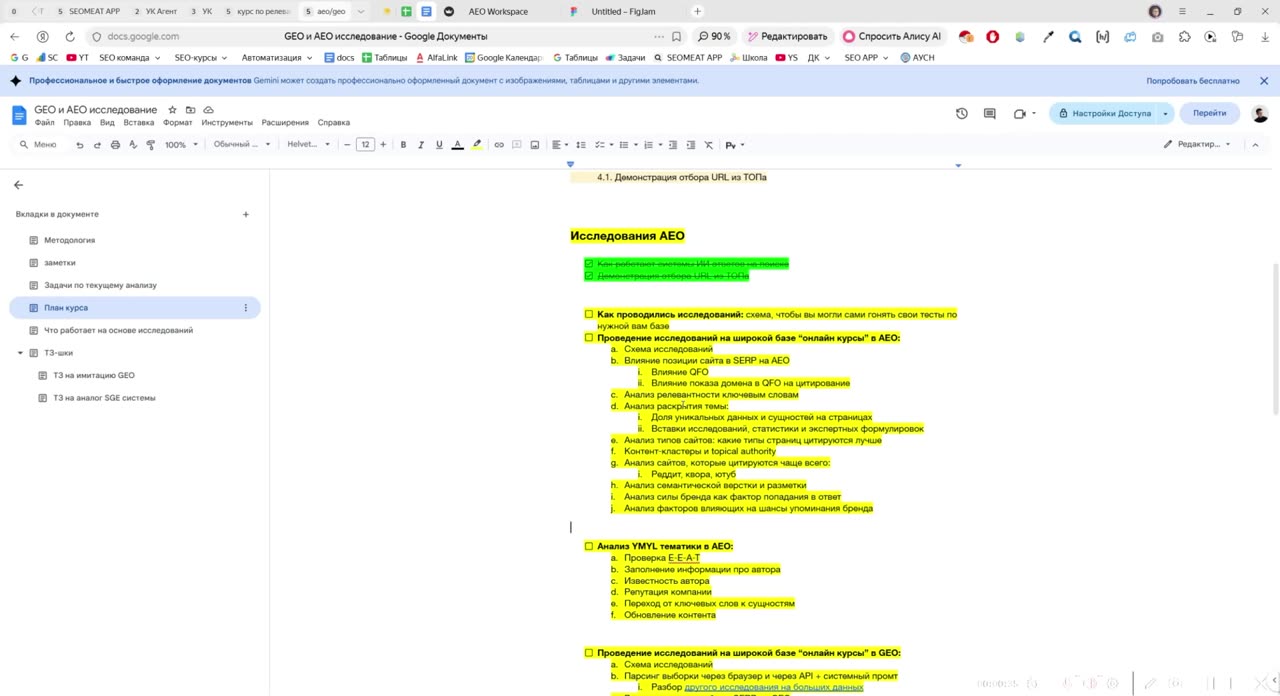Dismiss the Gemini promo banner

1264,81
